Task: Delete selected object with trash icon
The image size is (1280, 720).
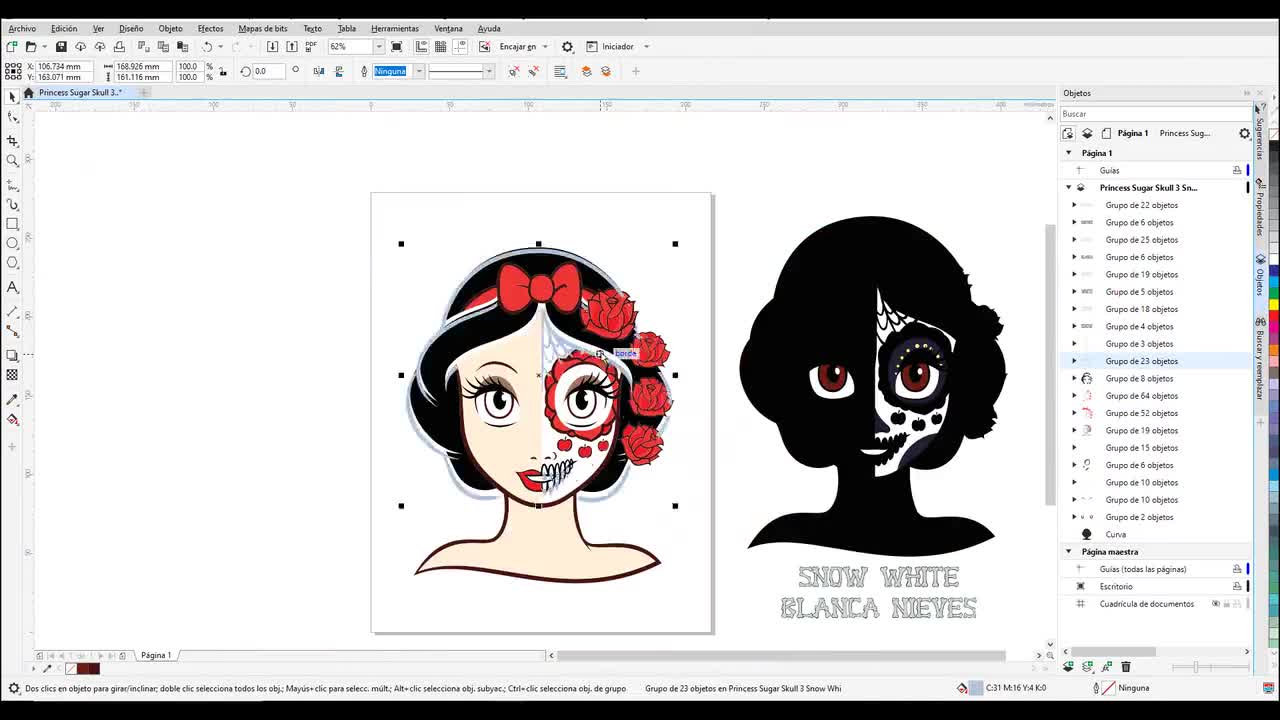Action: [1125, 666]
